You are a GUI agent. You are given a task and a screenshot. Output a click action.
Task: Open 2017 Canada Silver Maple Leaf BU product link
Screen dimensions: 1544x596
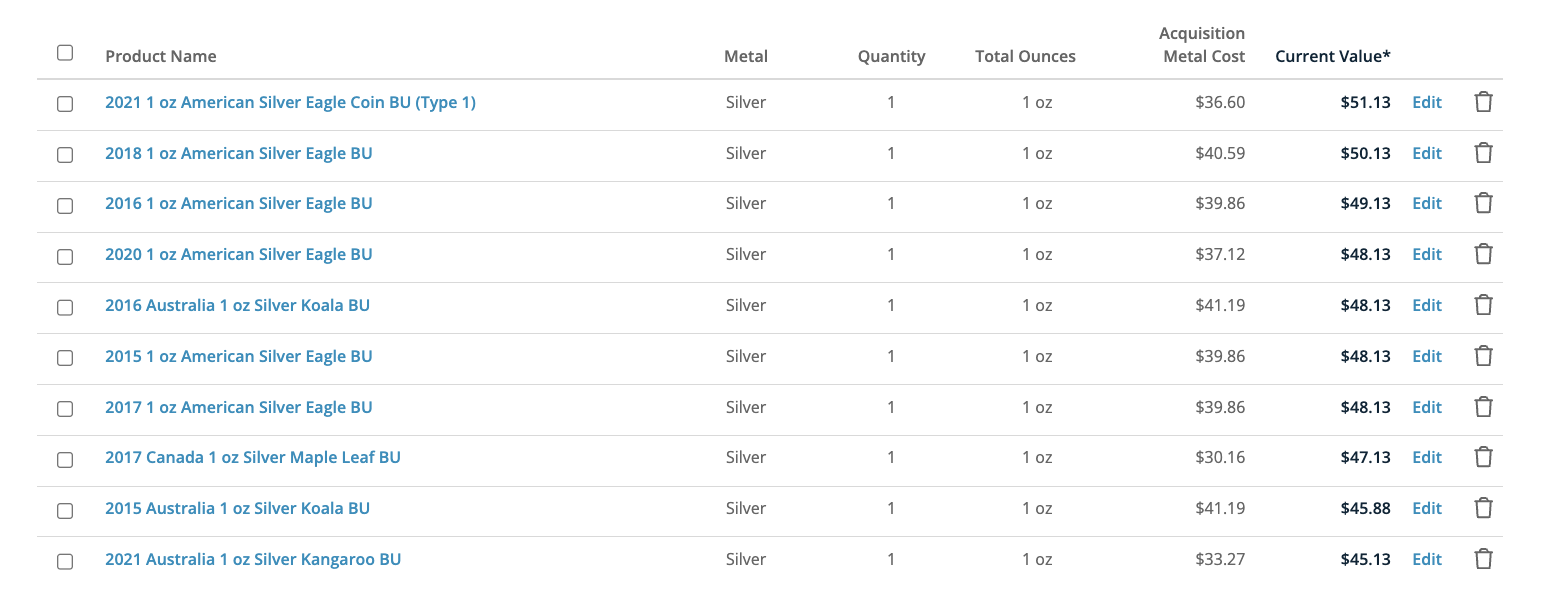[x=253, y=457]
